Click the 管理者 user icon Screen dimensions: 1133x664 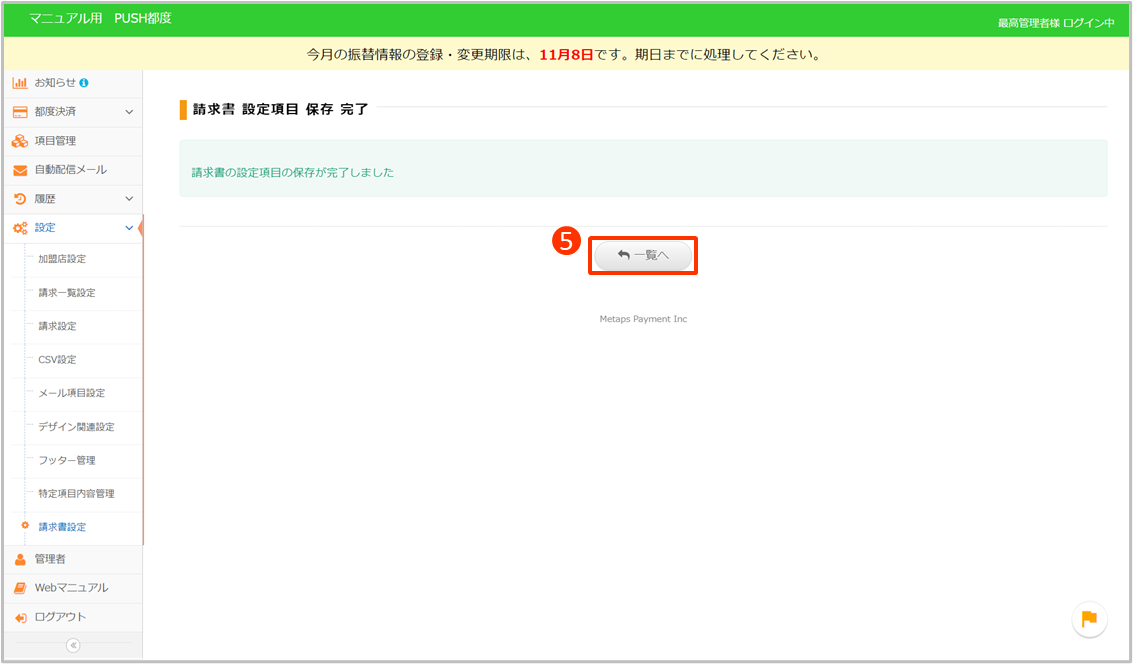(20, 559)
